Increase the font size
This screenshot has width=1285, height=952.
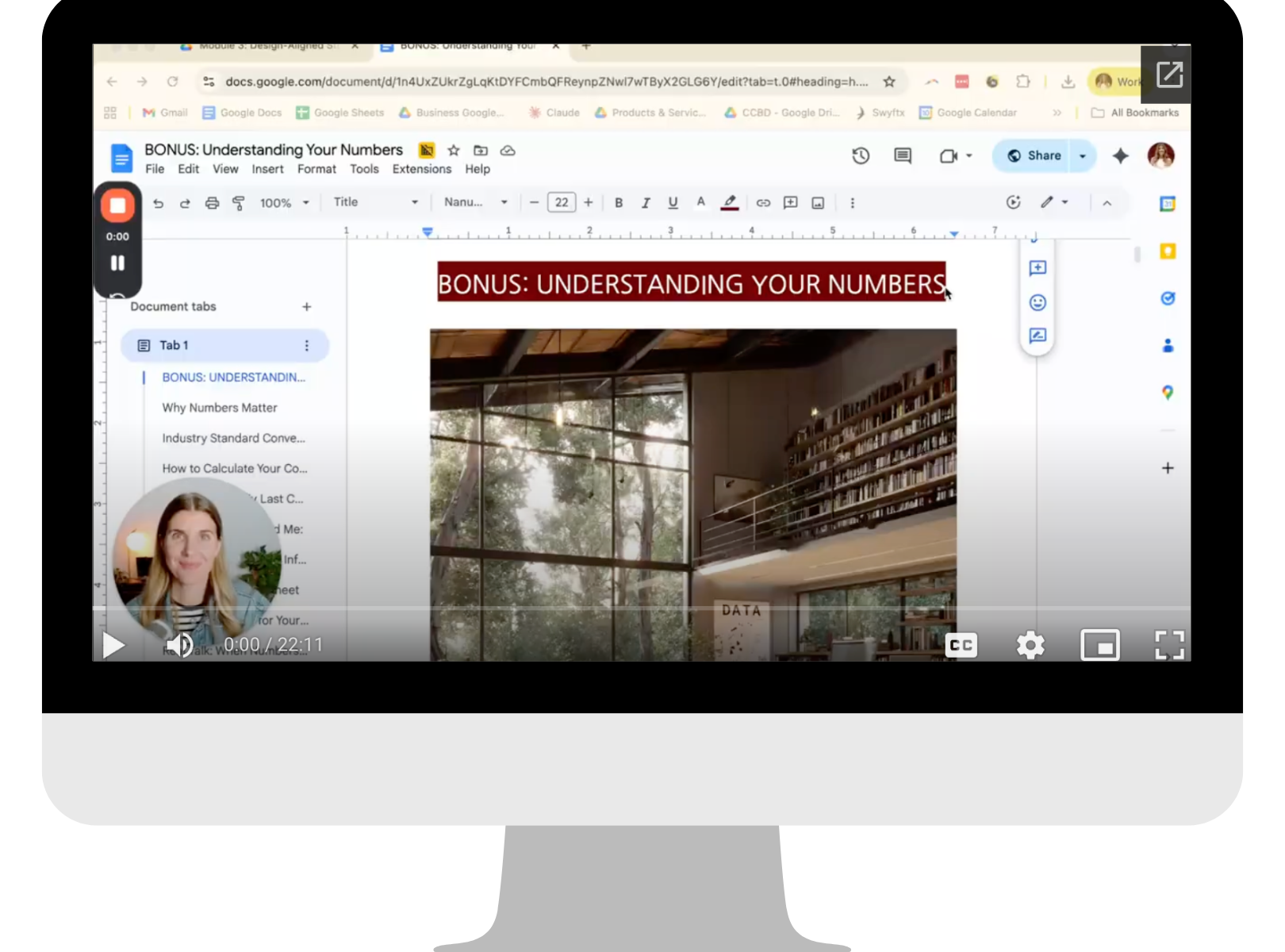click(589, 203)
